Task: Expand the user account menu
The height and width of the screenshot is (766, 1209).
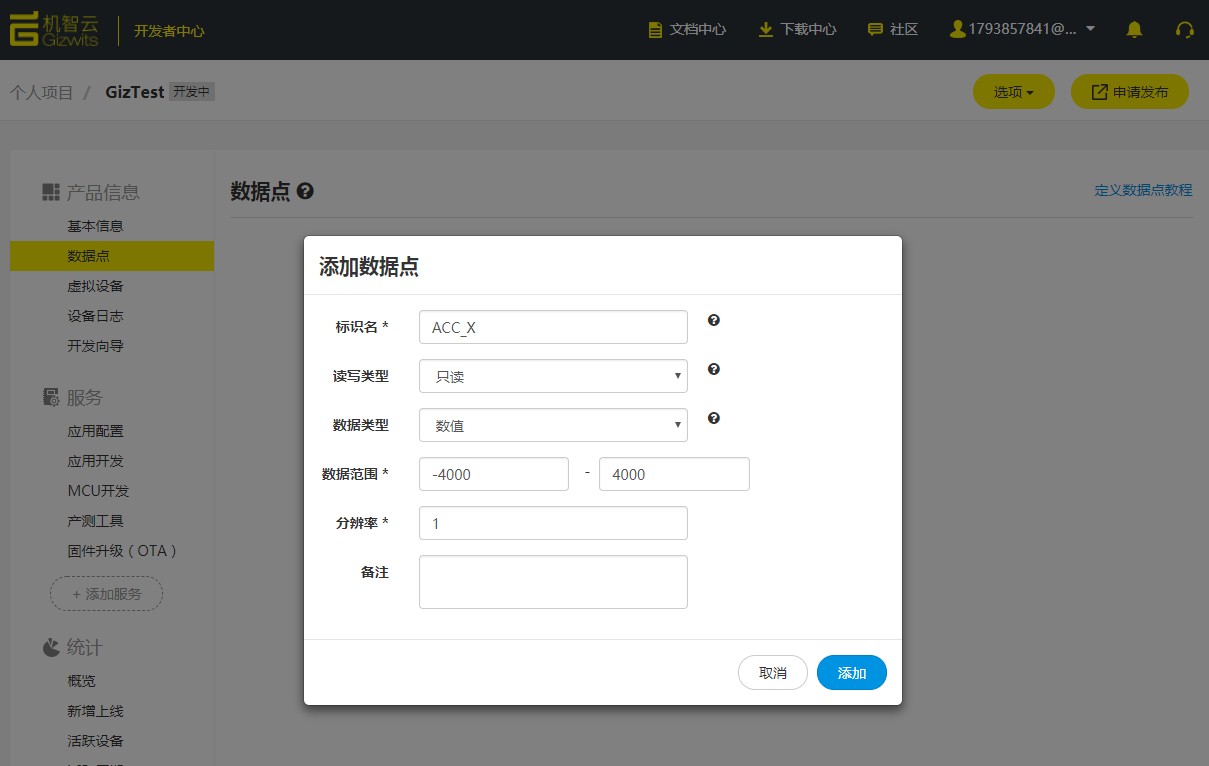Action: click(x=1022, y=29)
